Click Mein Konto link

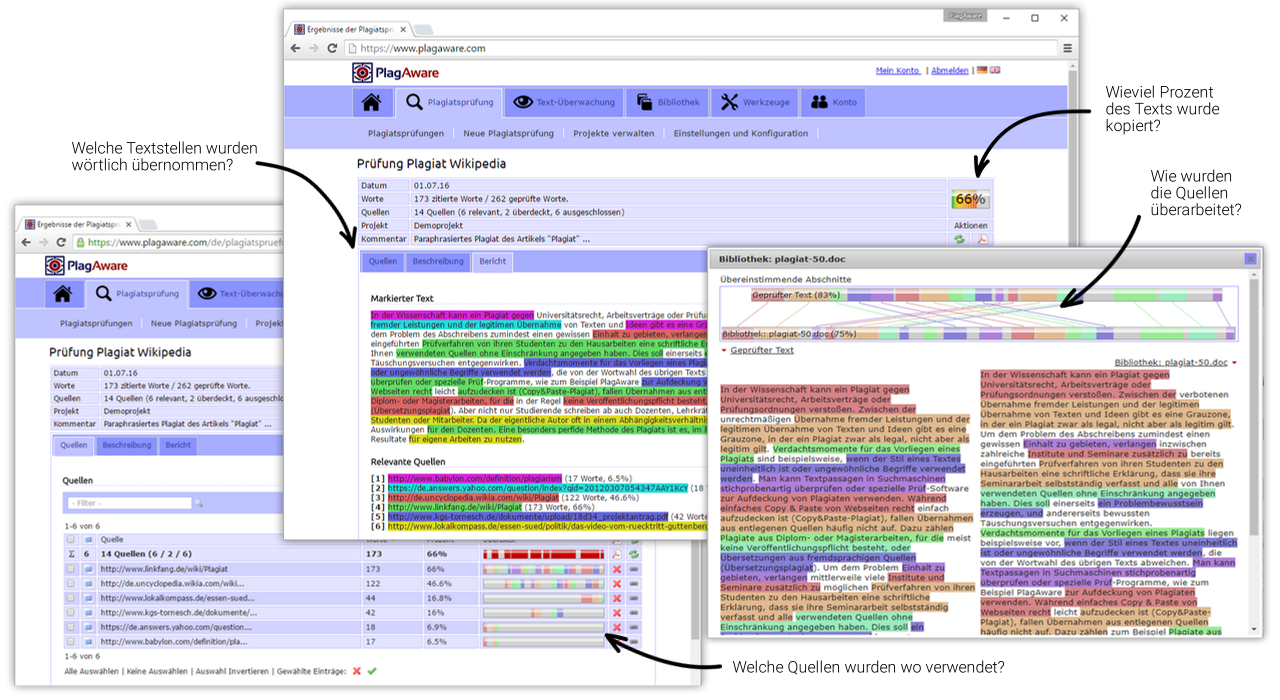898,70
